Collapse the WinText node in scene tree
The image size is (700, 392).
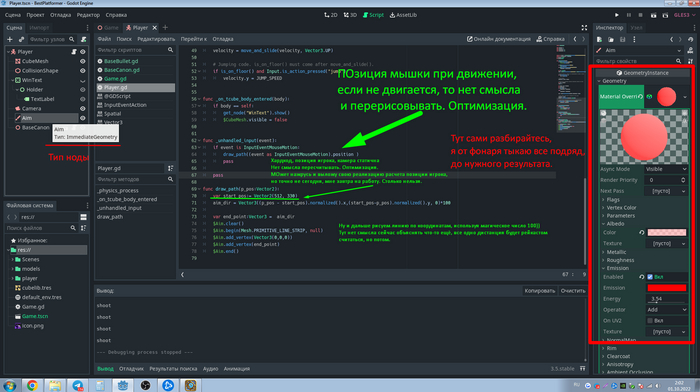12,80
